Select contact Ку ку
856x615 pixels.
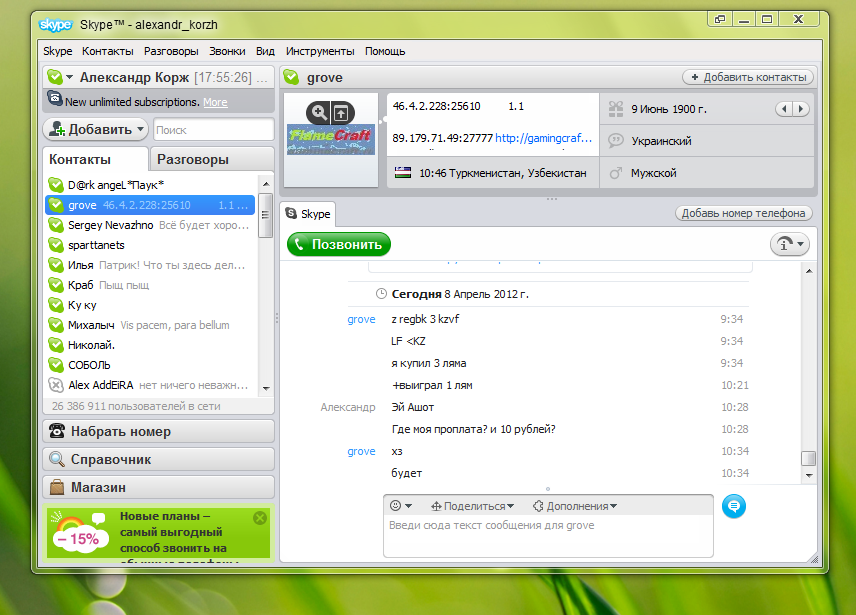pyautogui.click(x=150, y=305)
